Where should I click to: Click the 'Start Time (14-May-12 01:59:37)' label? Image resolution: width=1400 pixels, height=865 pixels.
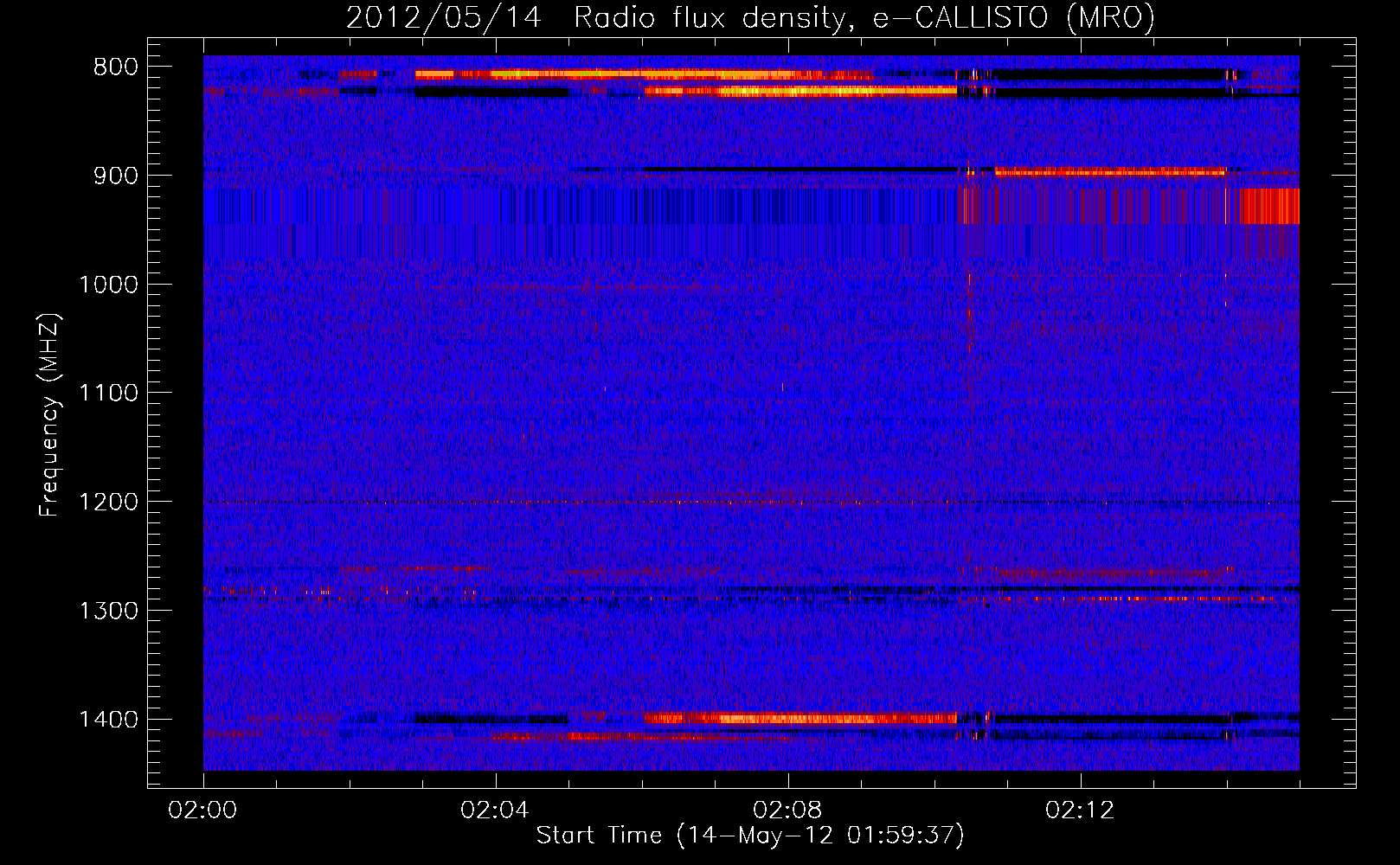(x=750, y=836)
